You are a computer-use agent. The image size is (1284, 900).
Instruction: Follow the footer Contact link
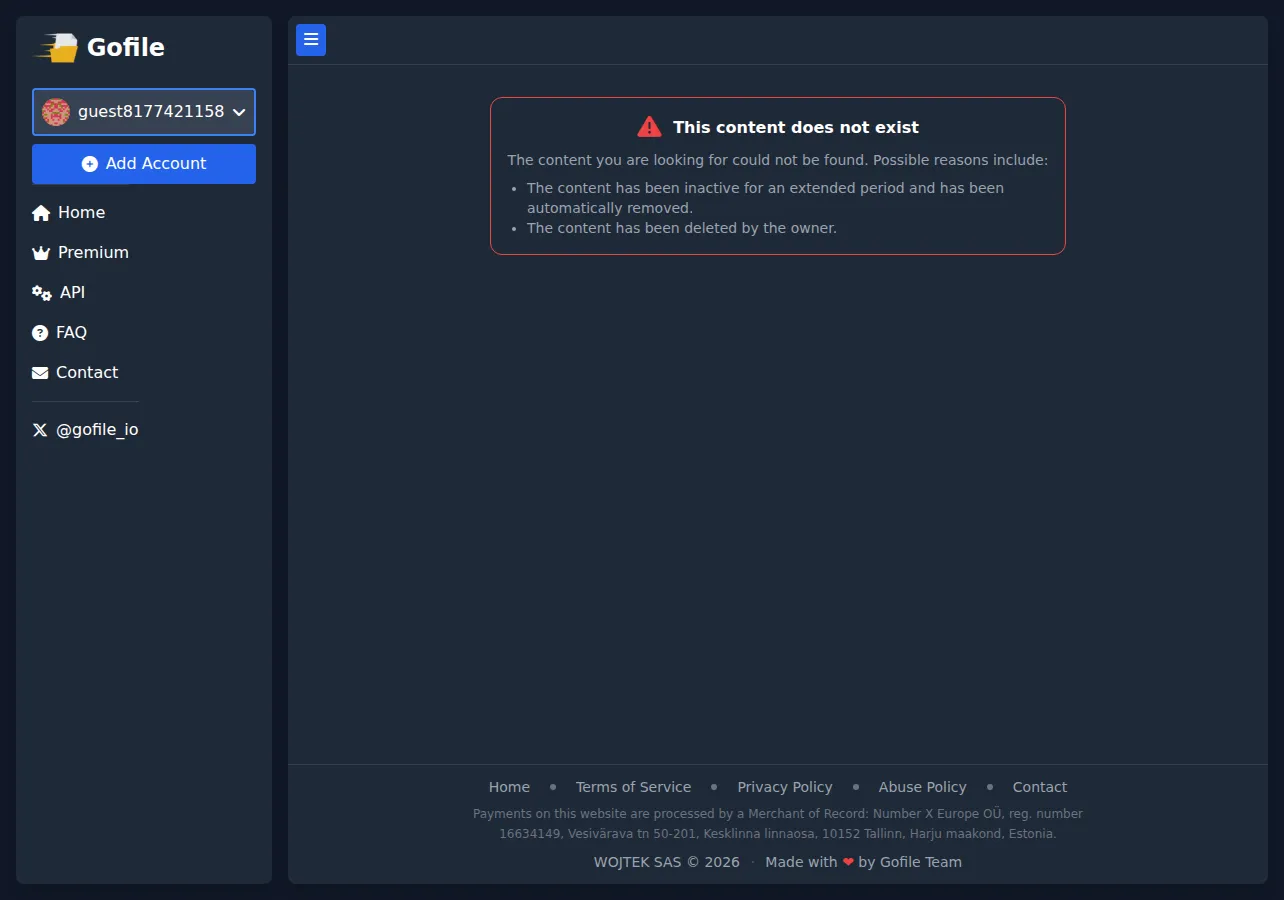coord(1040,787)
